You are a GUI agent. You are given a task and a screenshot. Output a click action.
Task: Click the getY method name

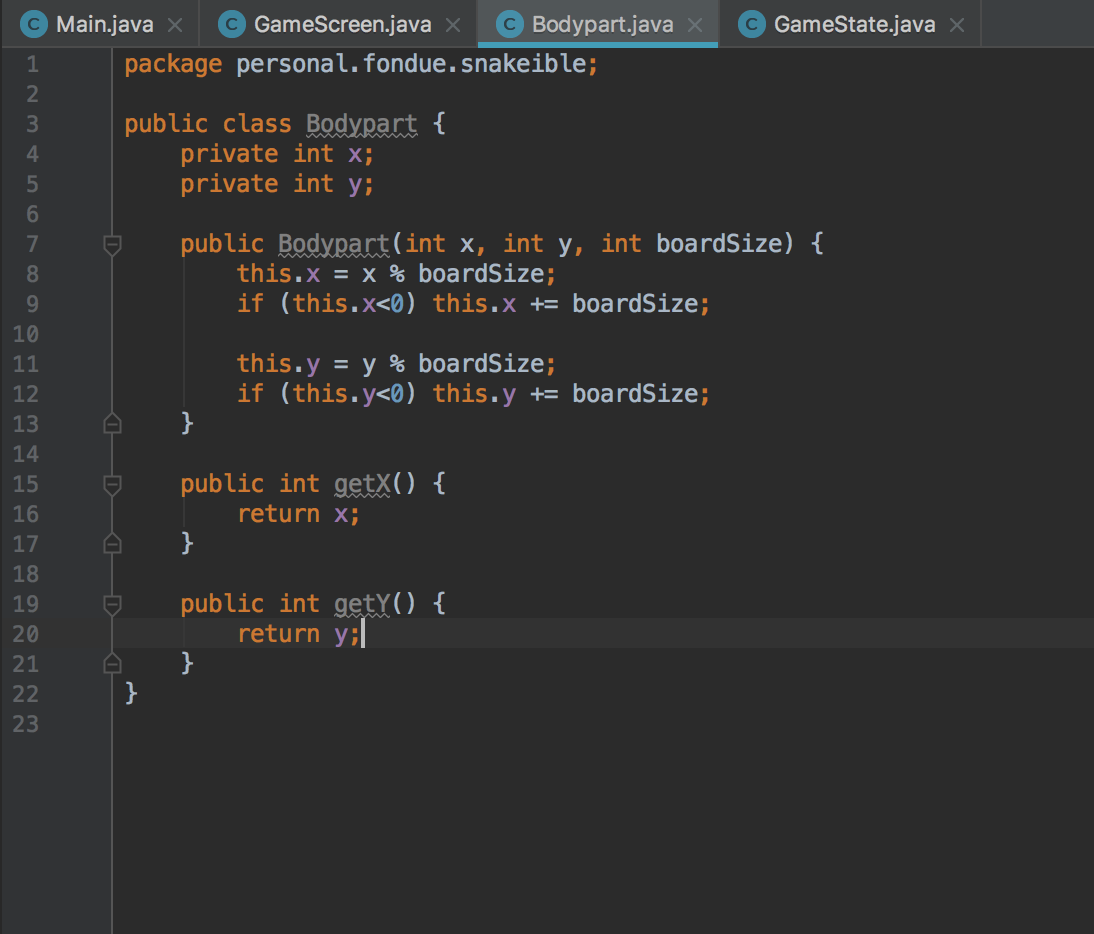pos(361,604)
